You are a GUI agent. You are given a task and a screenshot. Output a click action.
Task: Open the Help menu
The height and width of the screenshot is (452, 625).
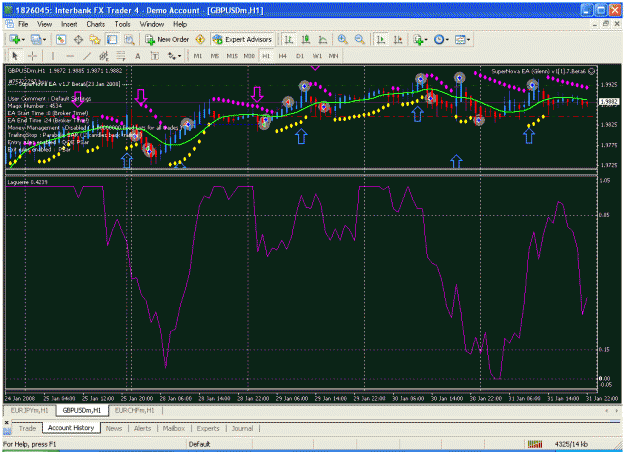click(x=180, y=24)
